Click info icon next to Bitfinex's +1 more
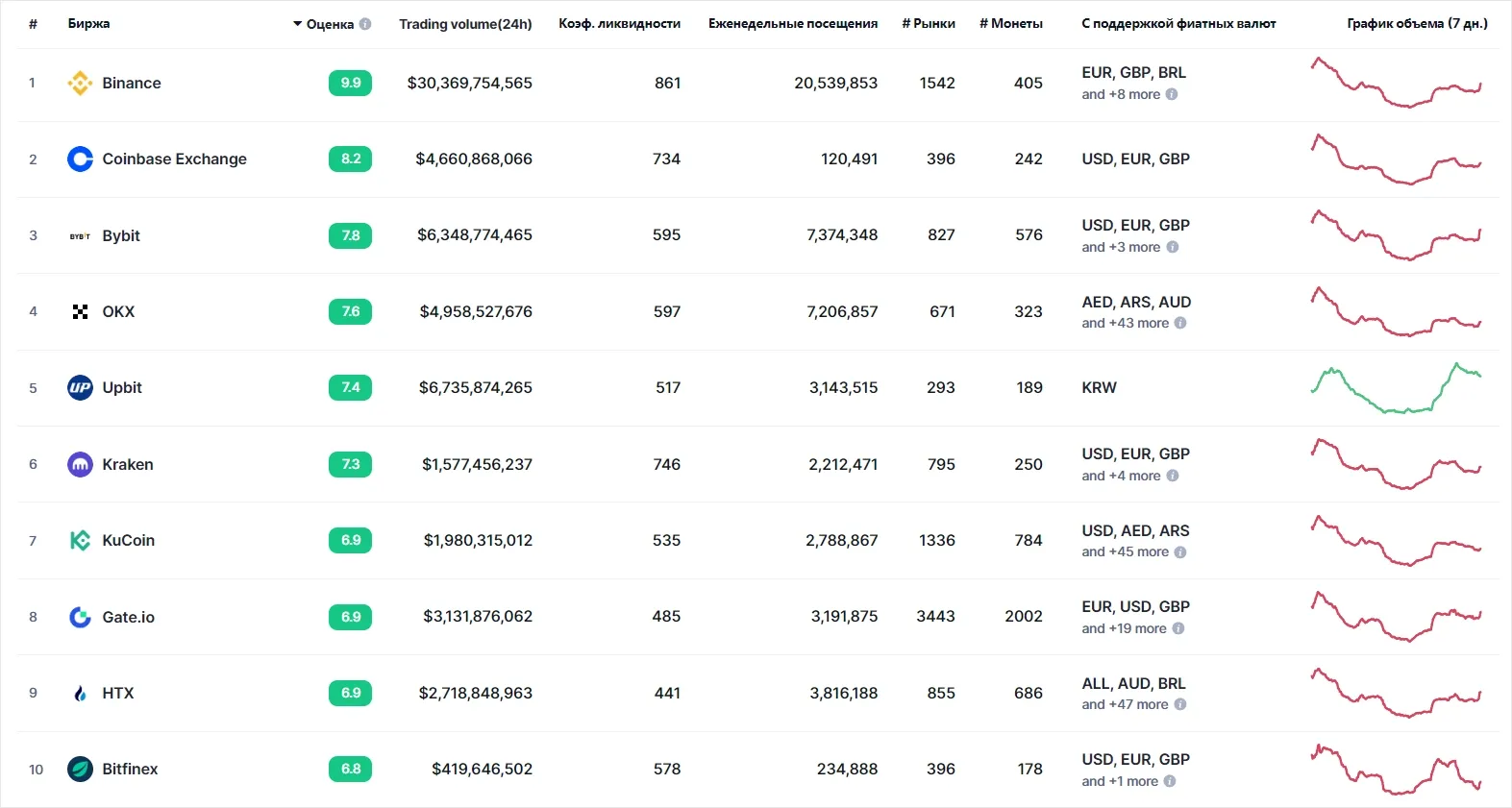Screen dimensions: 1512x808 tap(1170, 781)
